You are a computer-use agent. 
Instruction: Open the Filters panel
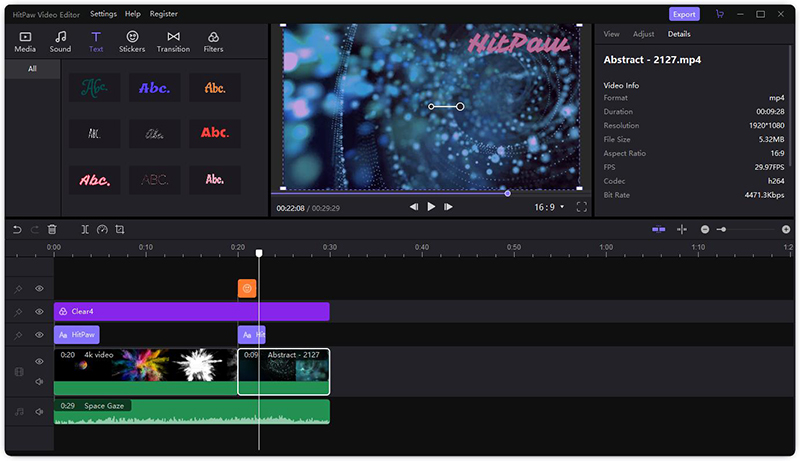[213, 41]
